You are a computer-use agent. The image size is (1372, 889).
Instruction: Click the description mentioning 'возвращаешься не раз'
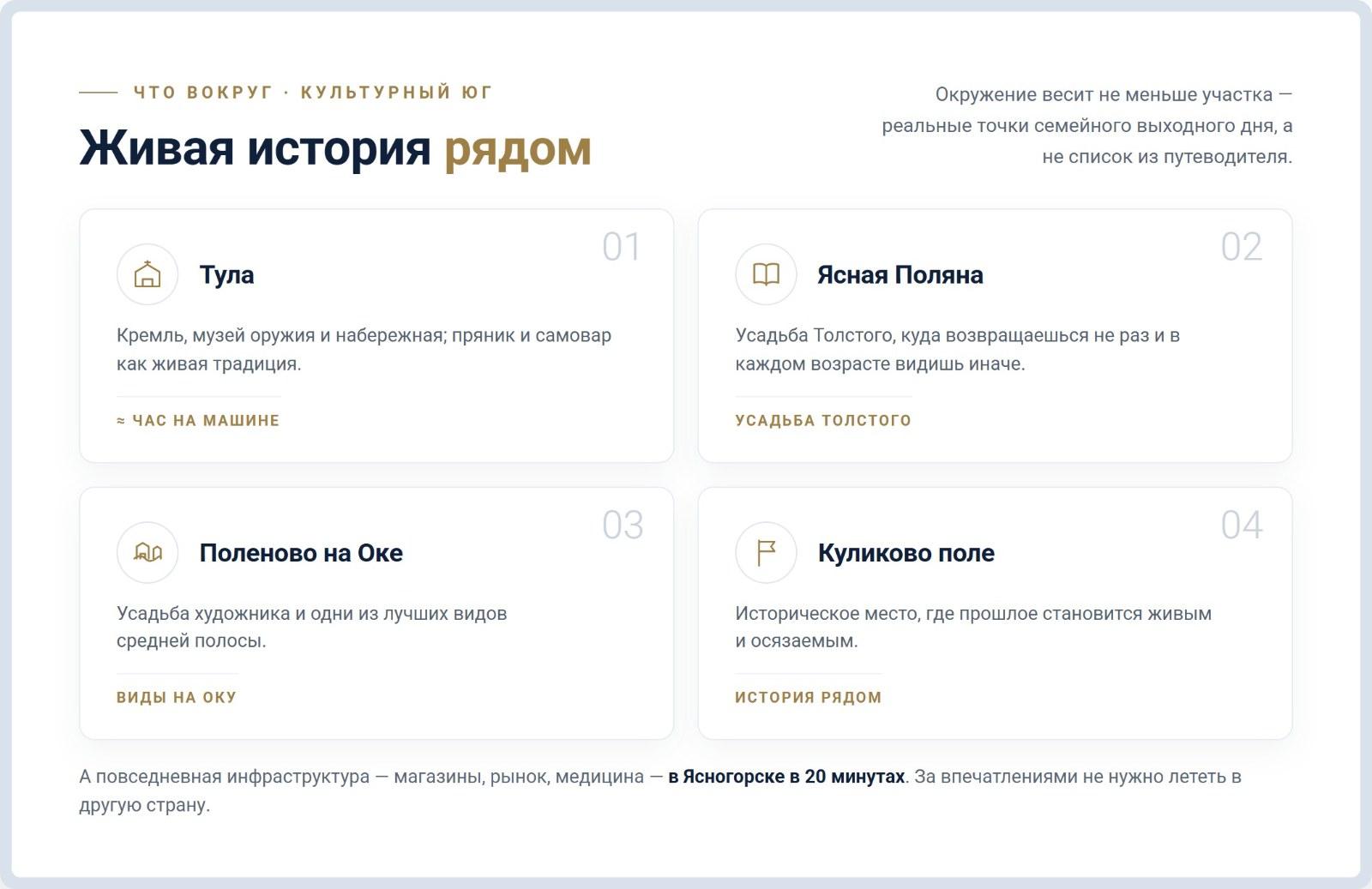pyautogui.click(x=958, y=350)
